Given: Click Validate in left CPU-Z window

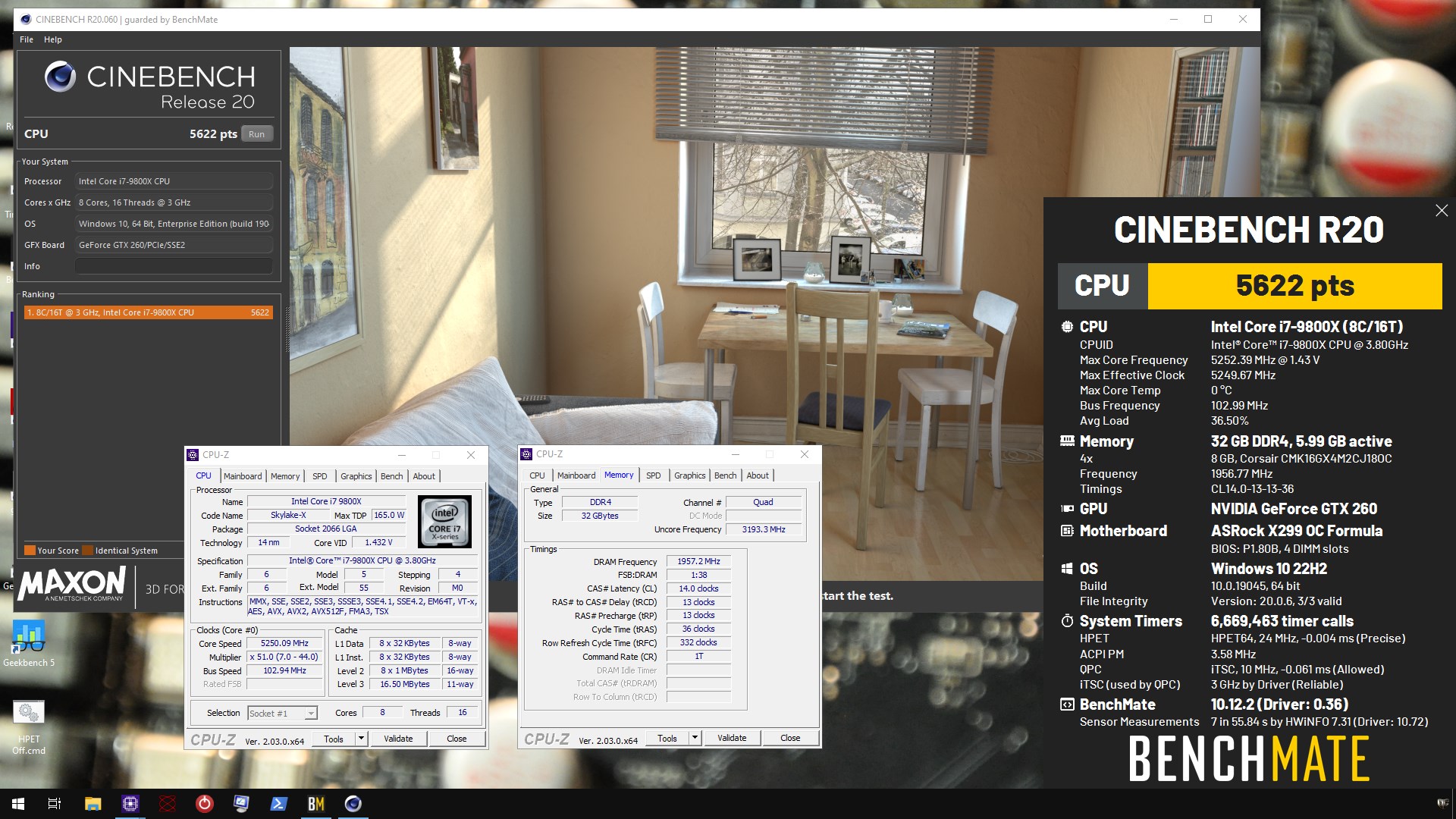Looking at the screenshot, I should click(x=398, y=739).
